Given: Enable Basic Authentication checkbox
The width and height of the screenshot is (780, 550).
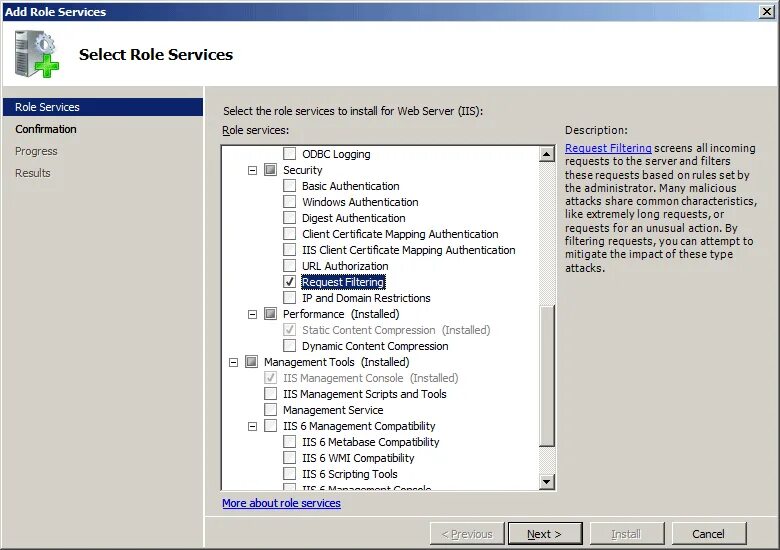Looking at the screenshot, I should click(290, 185).
